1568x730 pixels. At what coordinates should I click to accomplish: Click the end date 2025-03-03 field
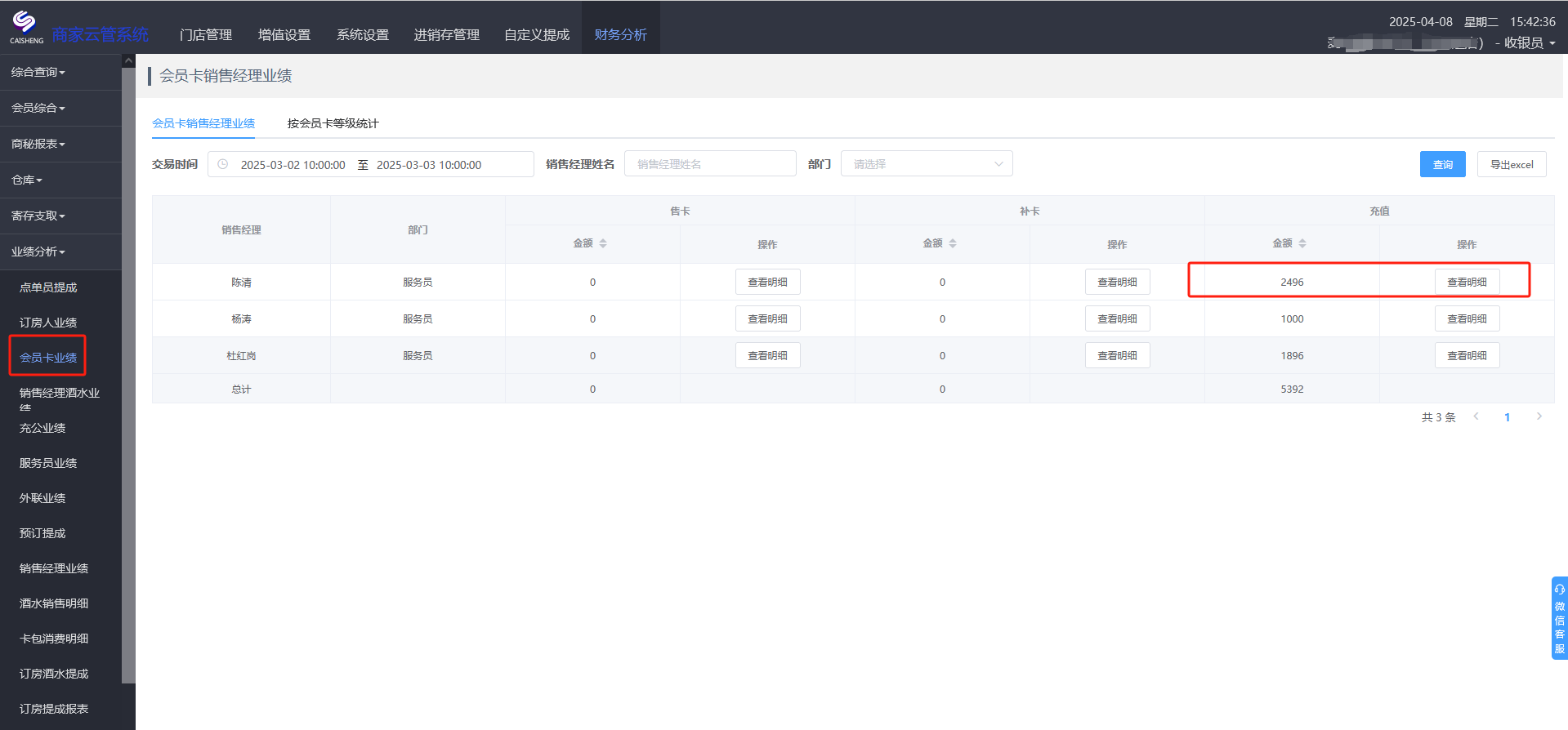pyautogui.click(x=429, y=164)
